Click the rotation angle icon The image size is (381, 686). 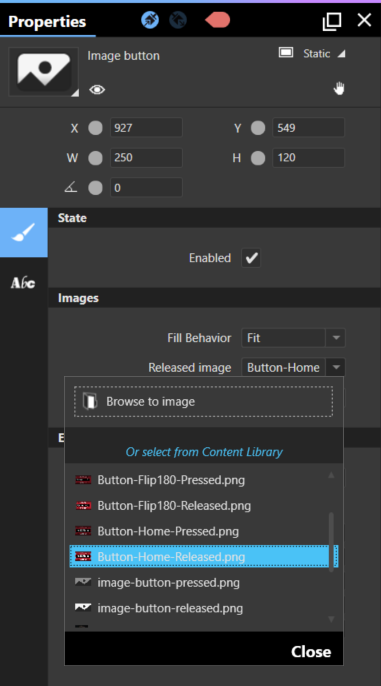tap(71, 188)
